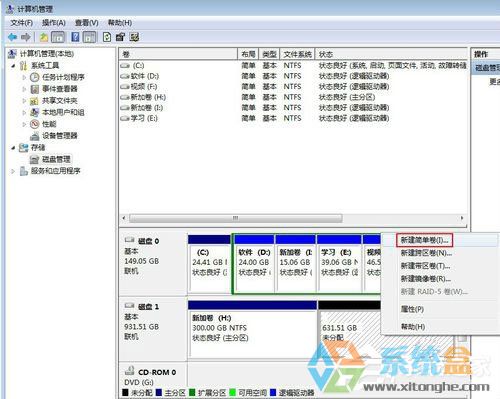Expand the 性能 node arrow
Image resolution: width=500 pixels, height=399 pixels.
[x=24, y=124]
